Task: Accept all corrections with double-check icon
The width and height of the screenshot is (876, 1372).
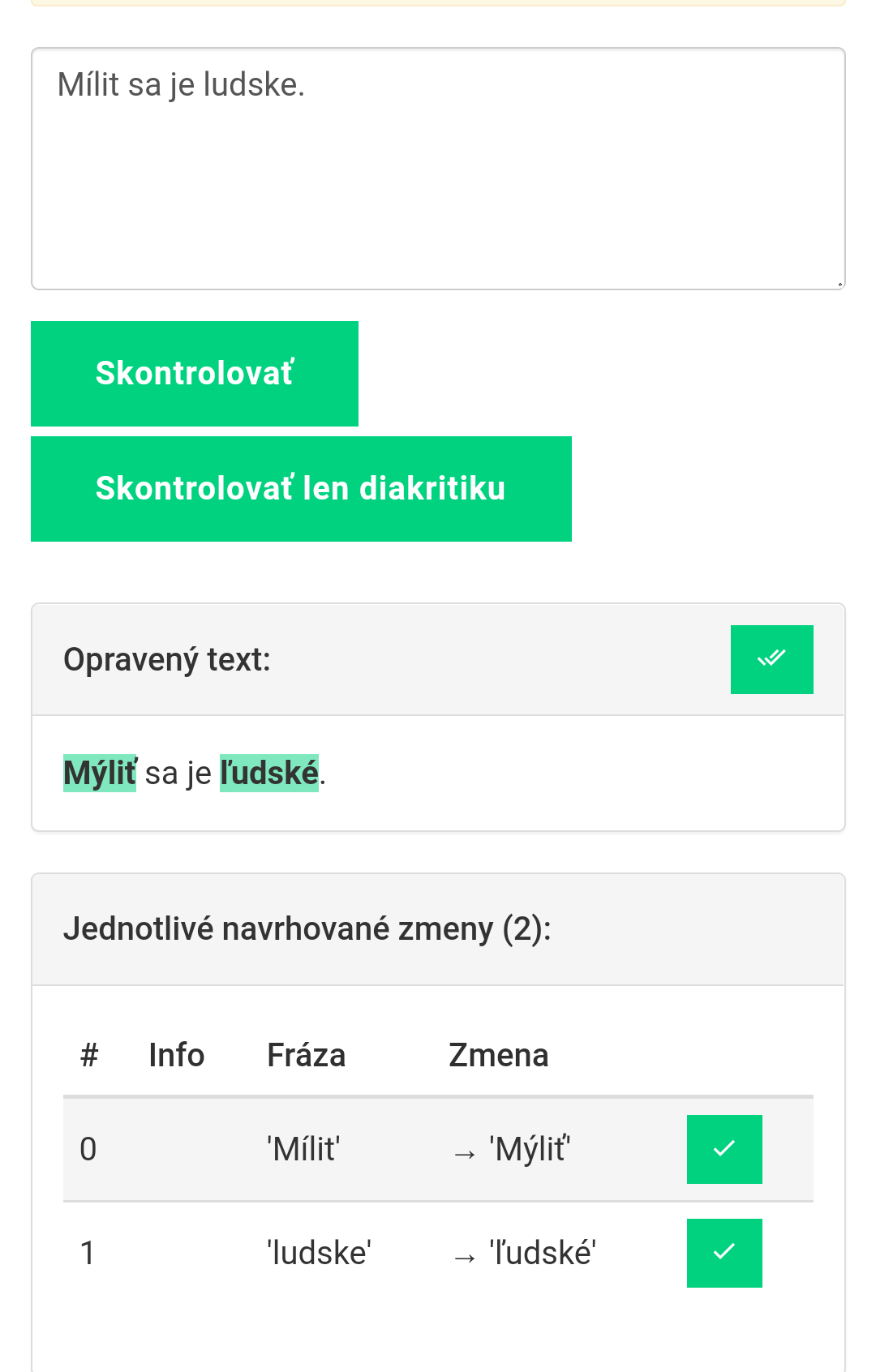Action: [x=771, y=659]
